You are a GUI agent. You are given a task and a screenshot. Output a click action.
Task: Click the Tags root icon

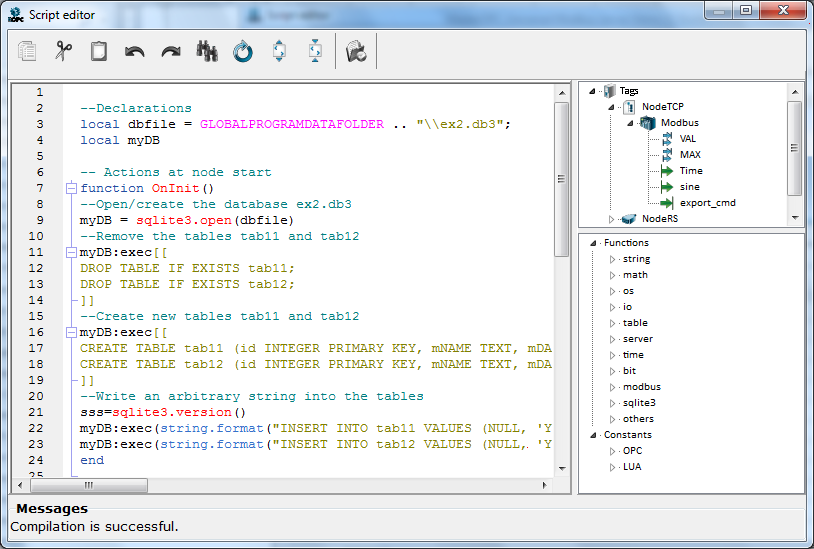point(610,91)
